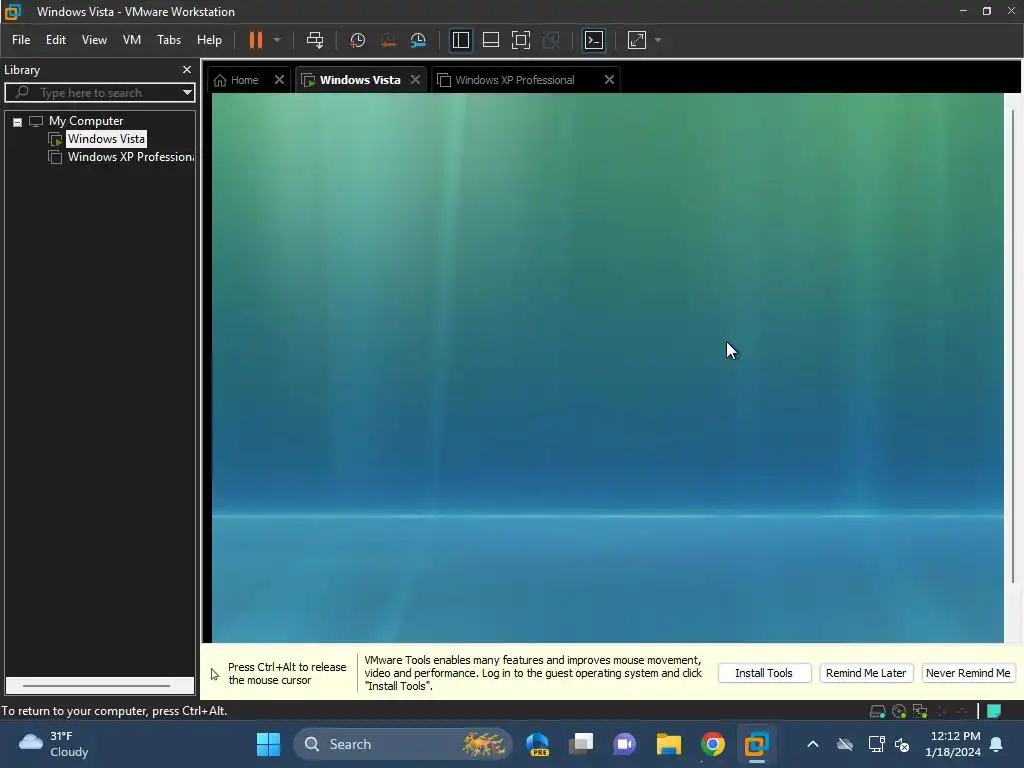Open the weather widget showing 31°F
This screenshot has height=768, width=1024.
tap(54, 744)
